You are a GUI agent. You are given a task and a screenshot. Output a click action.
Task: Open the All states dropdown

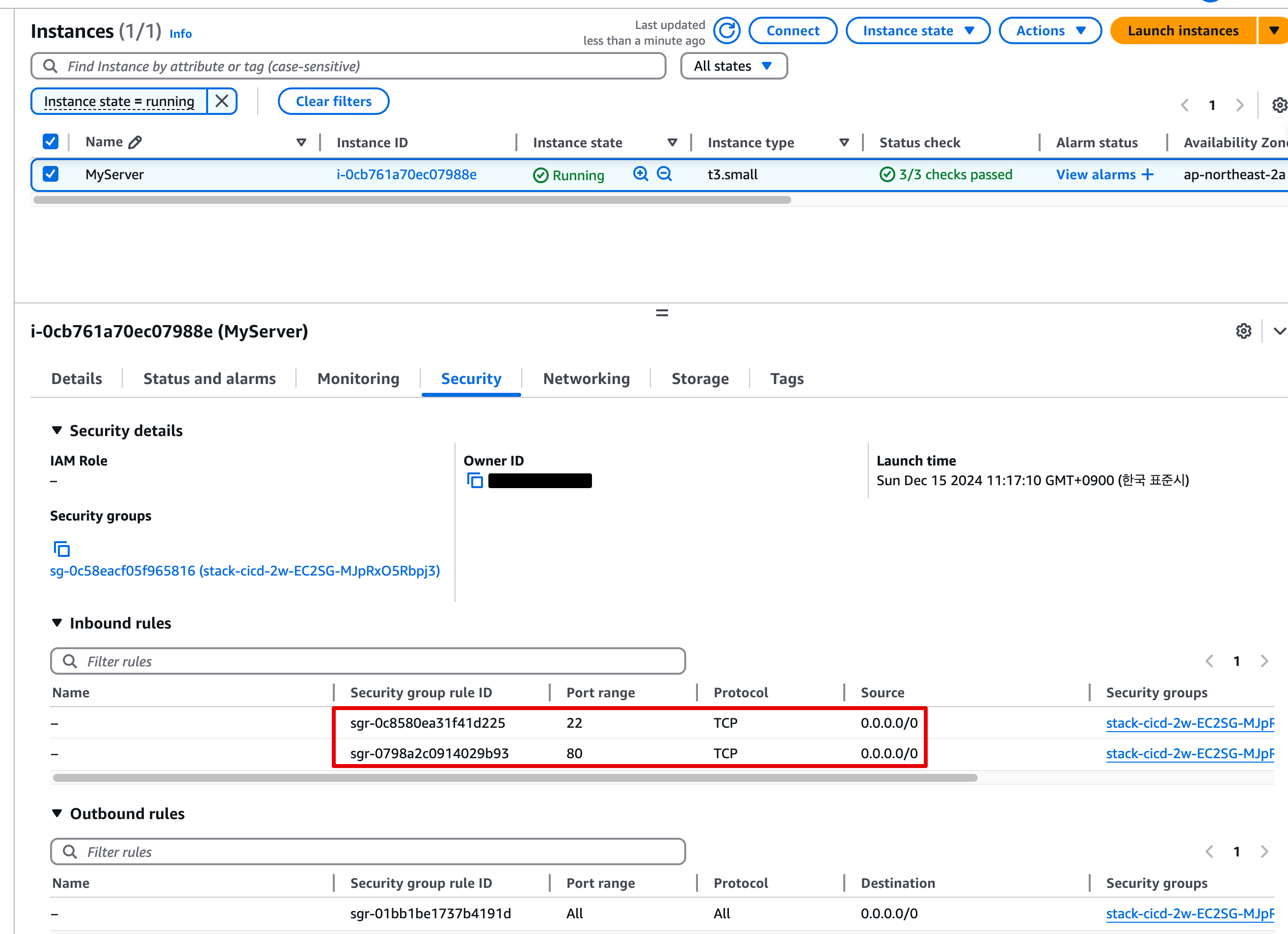pyautogui.click(x=733, y=66)
